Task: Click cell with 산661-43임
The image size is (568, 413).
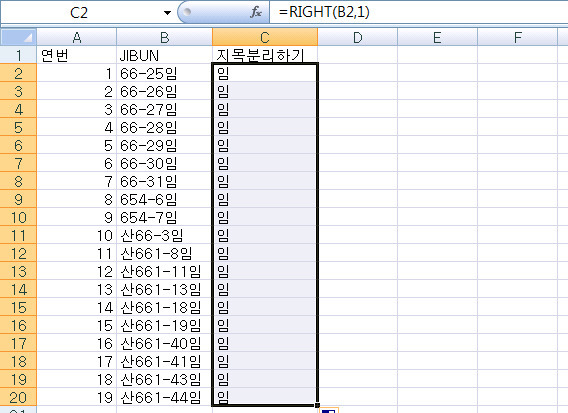Action: coord(164,379)
